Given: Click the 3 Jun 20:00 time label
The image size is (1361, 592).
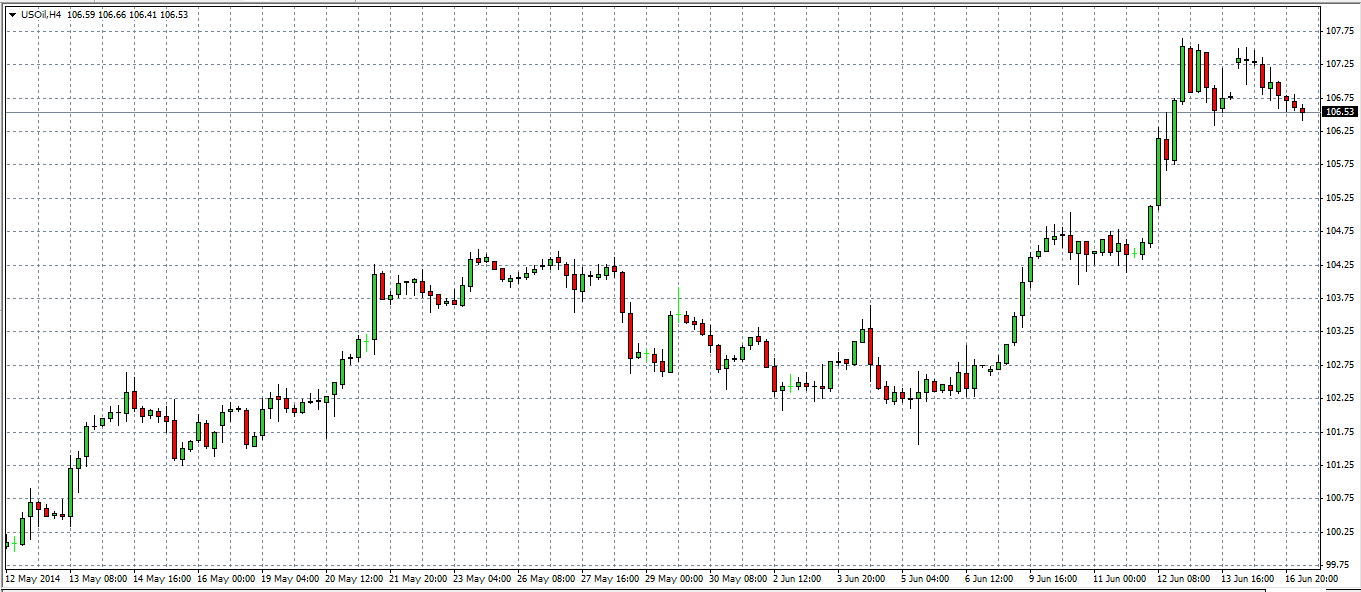Looking at the screenshot, I should coord(863,578).
